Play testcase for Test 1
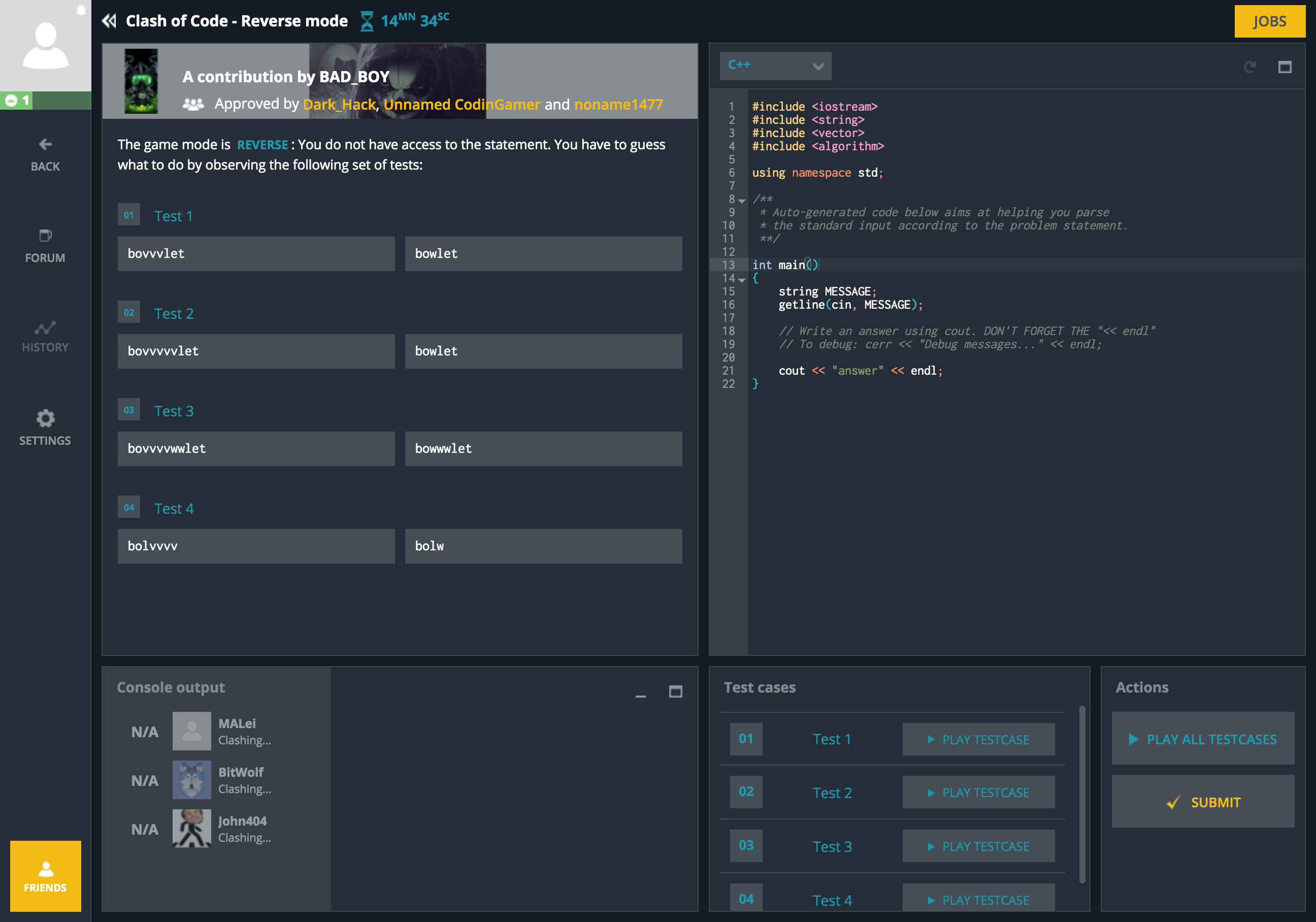 point(978,739)
